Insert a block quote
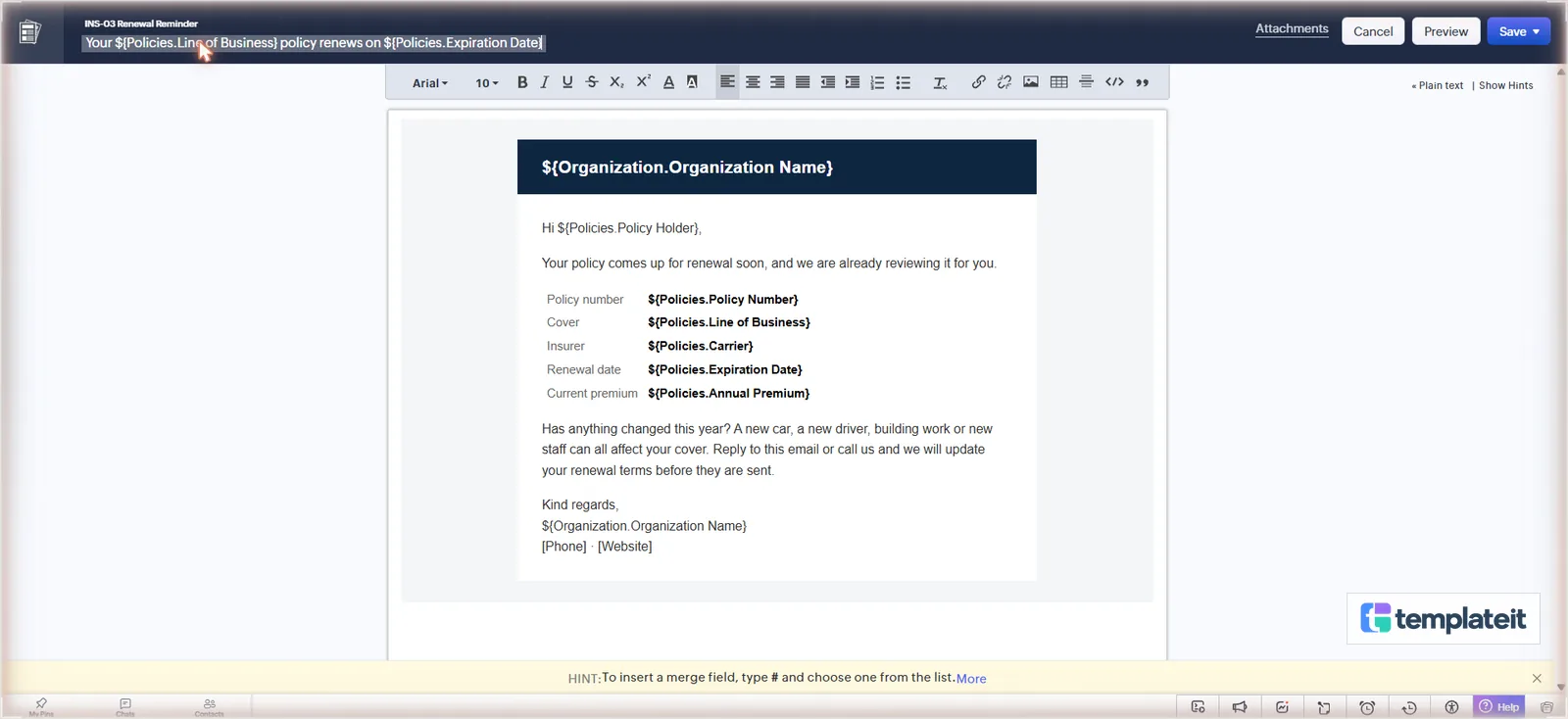Image resolution: width=1568 pixels, height=719 pixels. pos(1143,82)
